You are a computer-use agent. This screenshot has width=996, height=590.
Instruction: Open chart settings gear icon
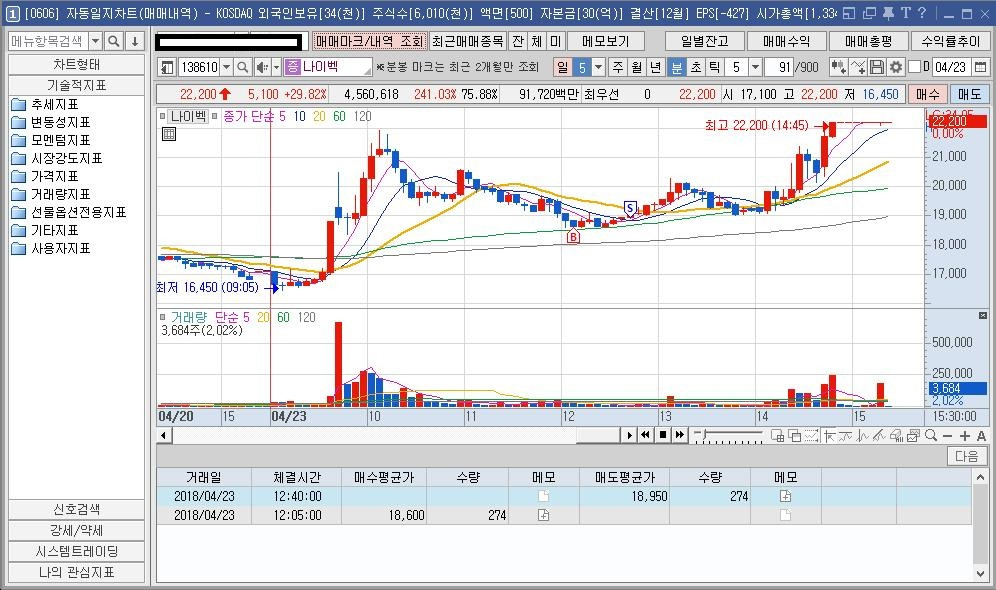tap(896, 67)
